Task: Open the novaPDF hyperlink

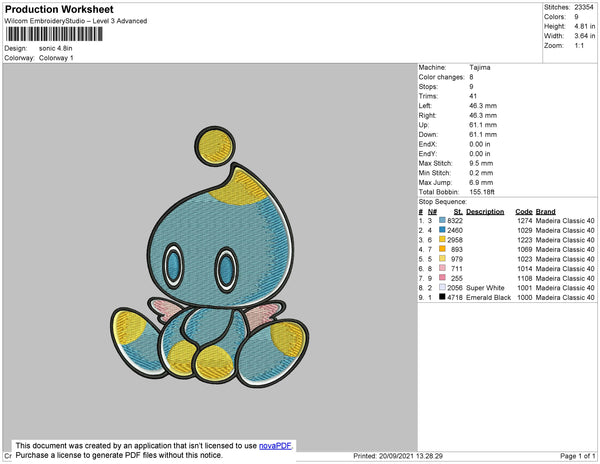Action: click(x=275, y=446)
